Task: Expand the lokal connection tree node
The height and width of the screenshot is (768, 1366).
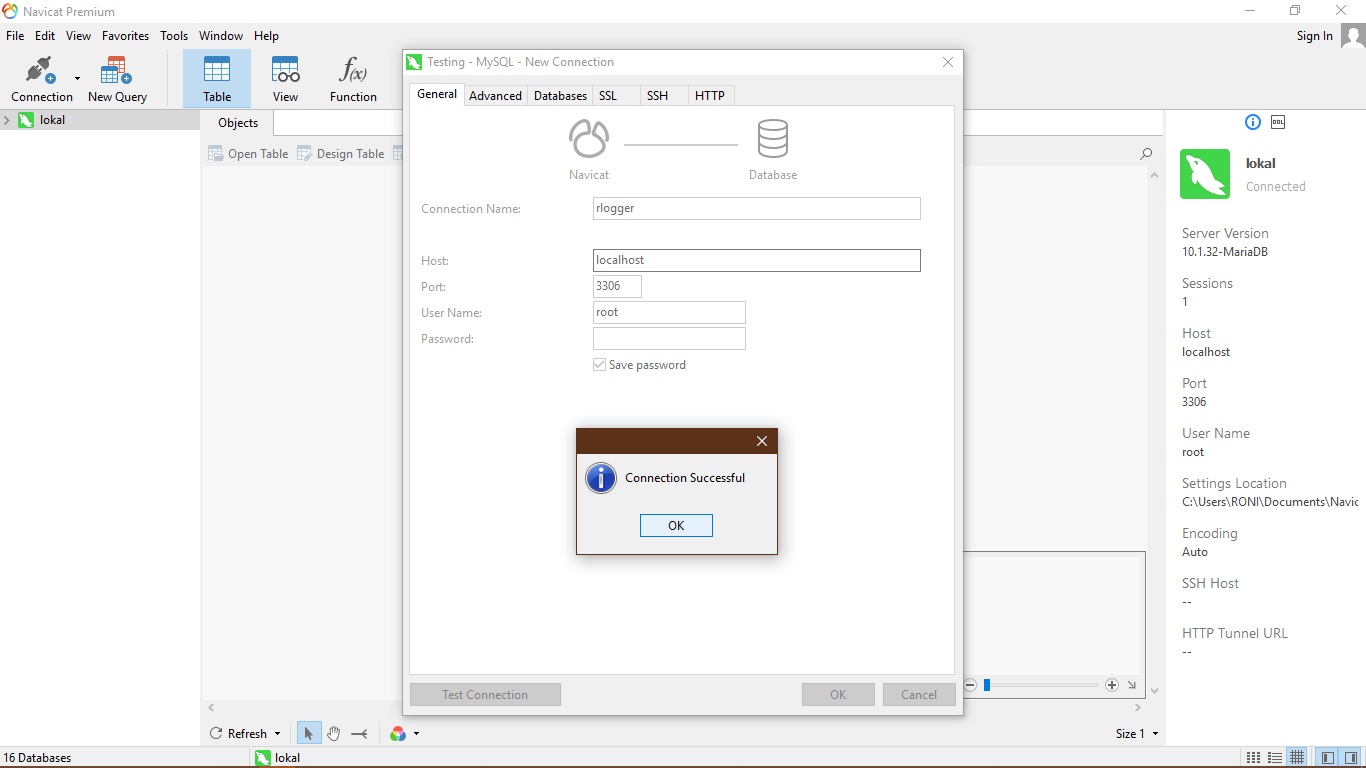Action: pyautogui.click(x=7, y=120)
